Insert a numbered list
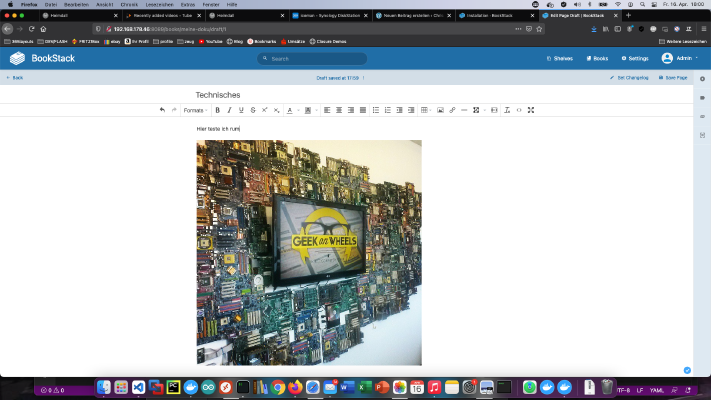Screen dimensions: 711x400 [388, 110]
